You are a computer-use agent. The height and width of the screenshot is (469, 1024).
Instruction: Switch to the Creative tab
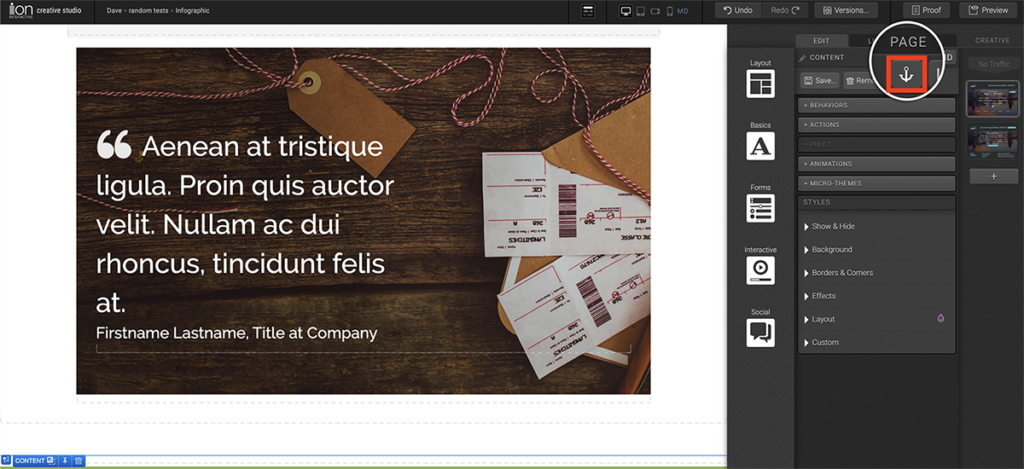coord(991,40)
